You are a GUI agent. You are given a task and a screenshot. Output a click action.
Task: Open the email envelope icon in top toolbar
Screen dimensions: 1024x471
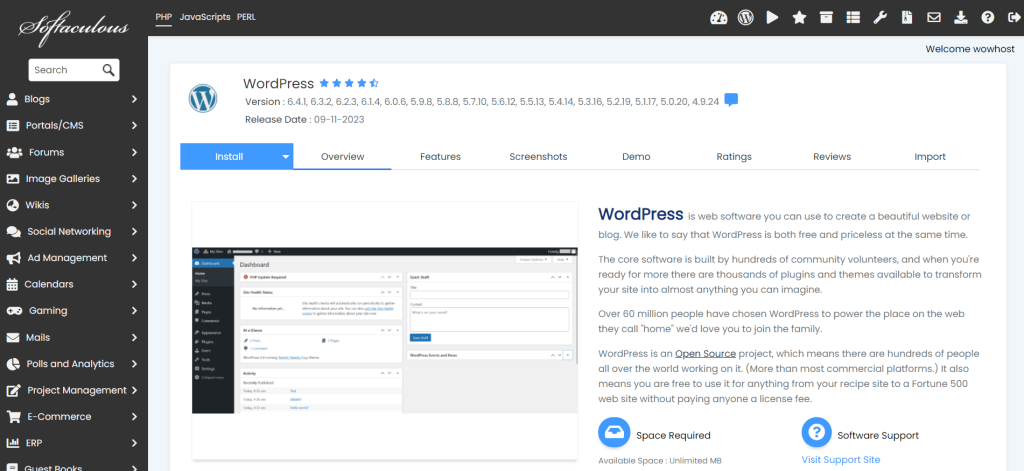(934, 17)
